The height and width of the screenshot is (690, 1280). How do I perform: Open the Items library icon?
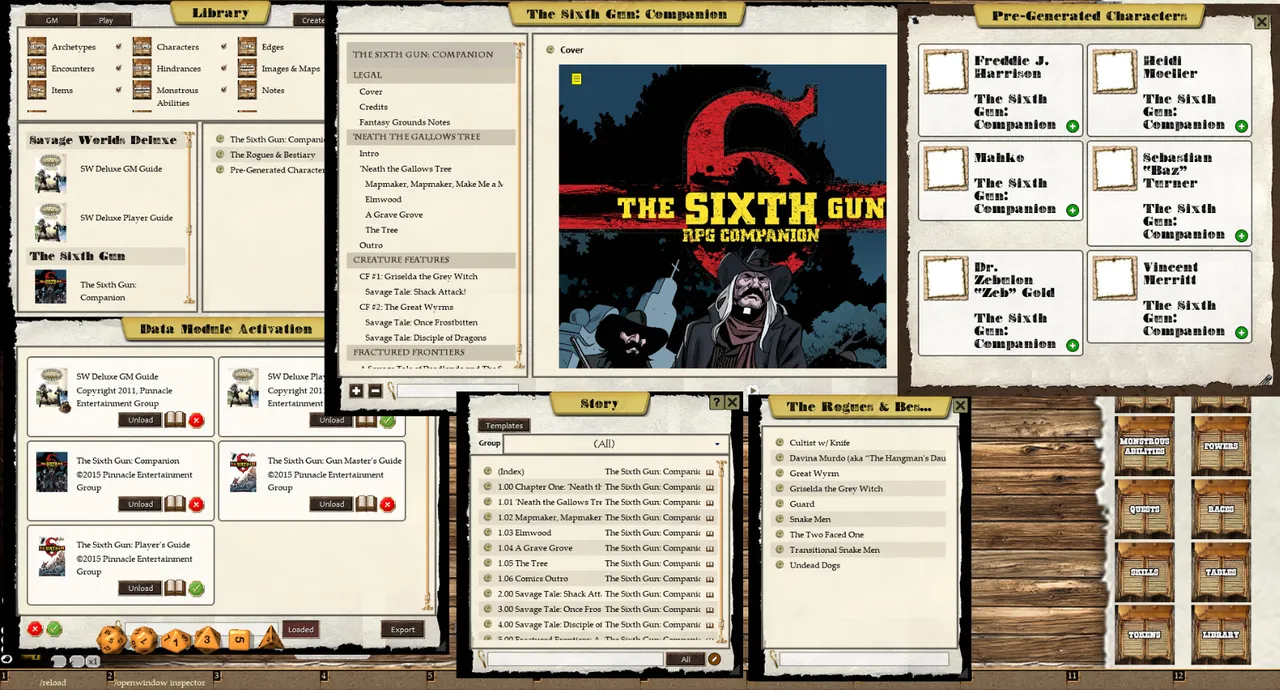click(37, 91)
